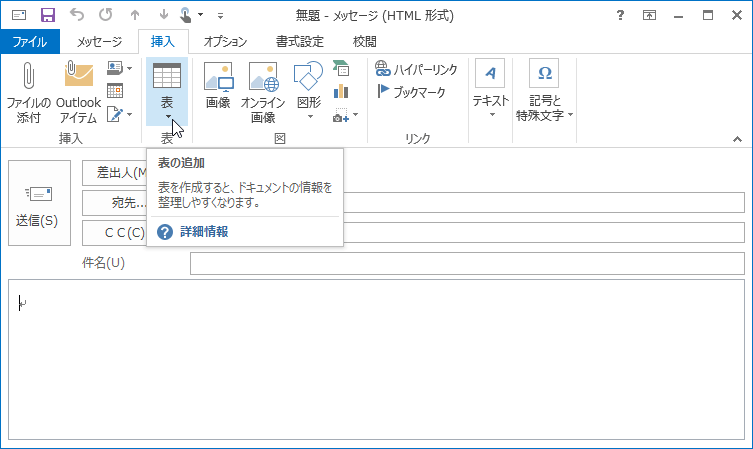Click the screenshot camera icon
The height and width of the screenshot is (449, 753).
[340, 115]
